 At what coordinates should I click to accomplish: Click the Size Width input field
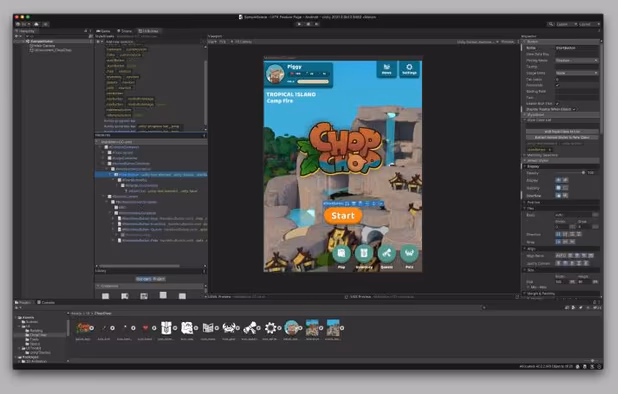coord(562,282)
